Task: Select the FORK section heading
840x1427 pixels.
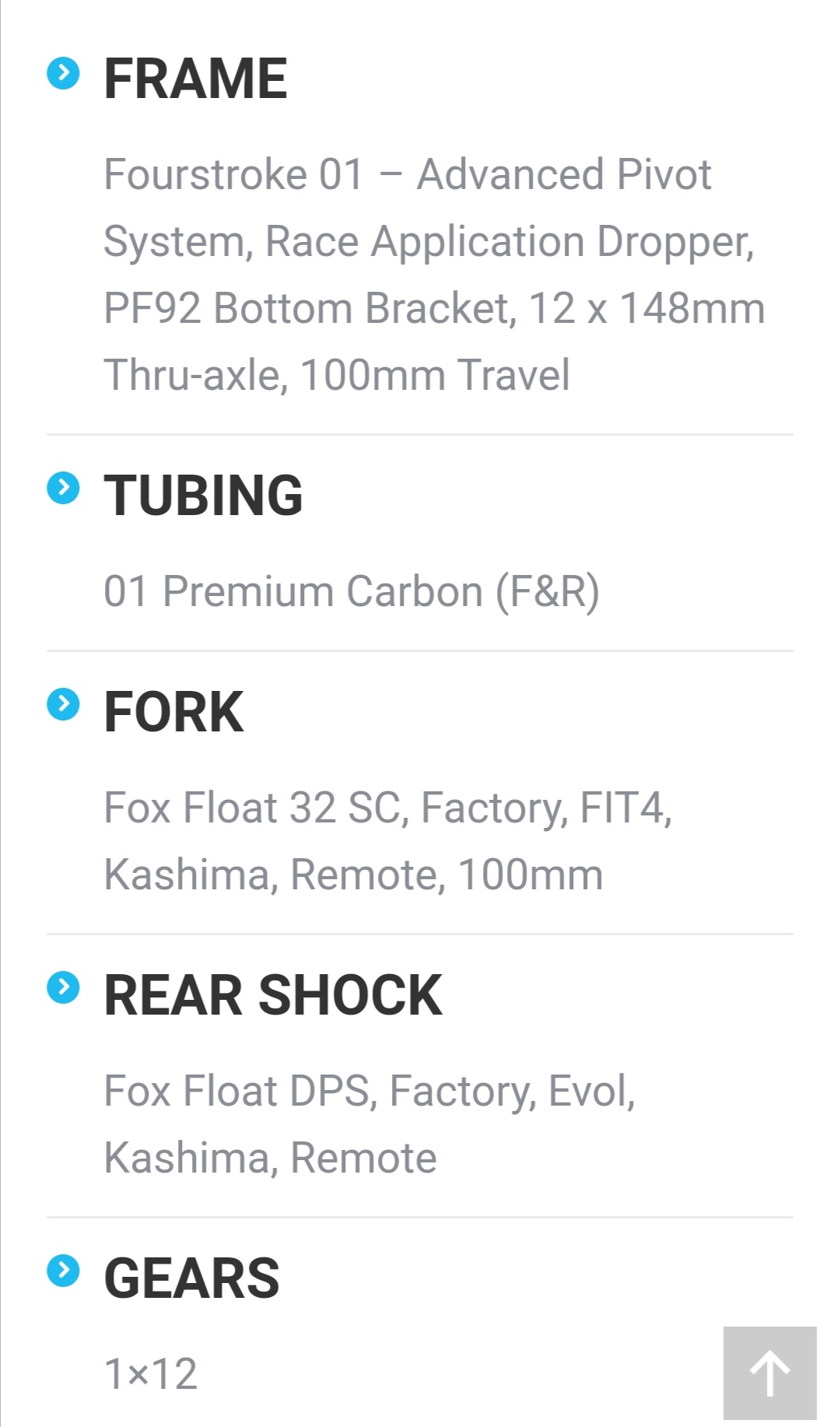Action: pos(173,712)
